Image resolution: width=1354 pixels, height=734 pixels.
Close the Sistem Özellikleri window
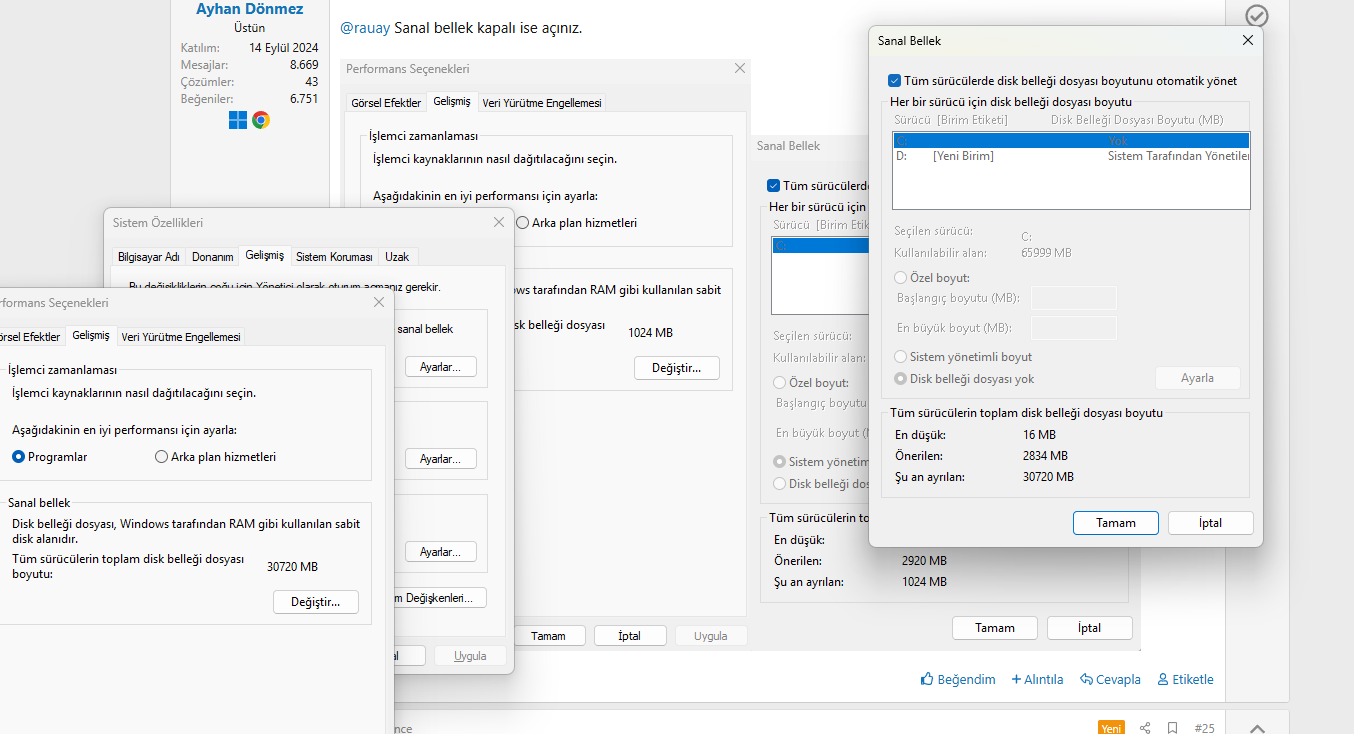click(x=498, y=223)
